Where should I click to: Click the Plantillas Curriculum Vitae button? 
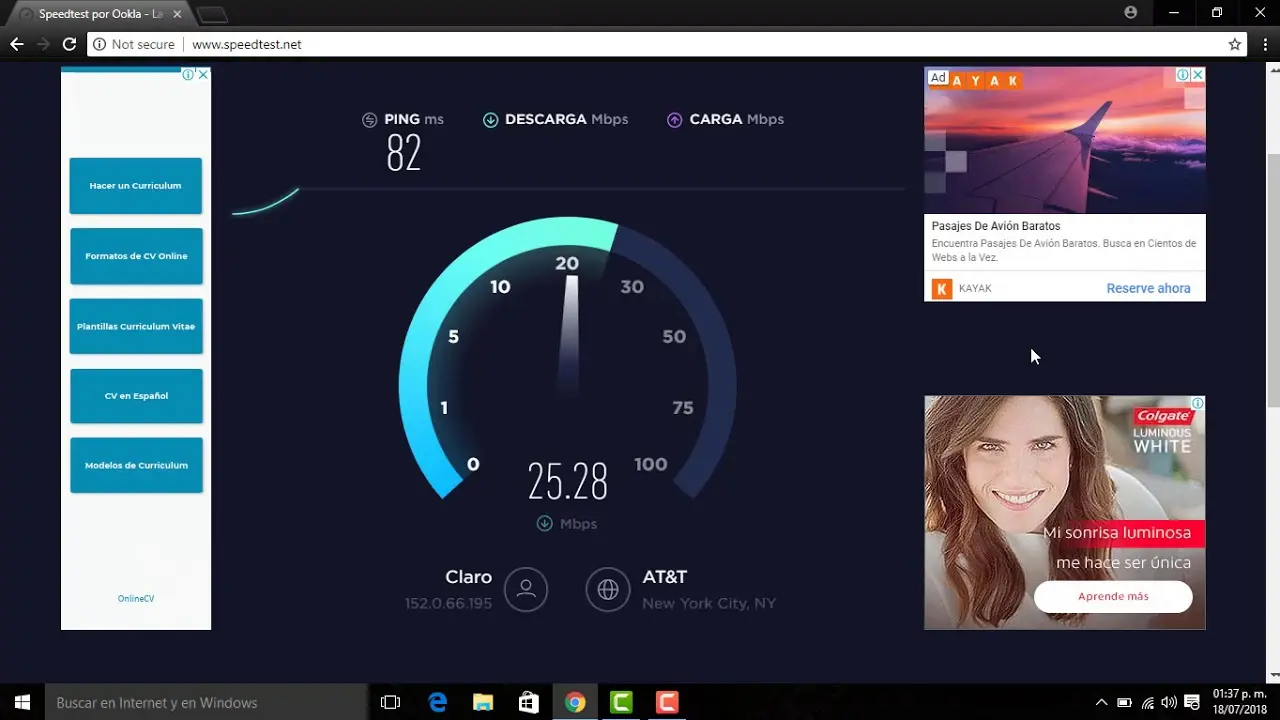(x=136, y=326)
